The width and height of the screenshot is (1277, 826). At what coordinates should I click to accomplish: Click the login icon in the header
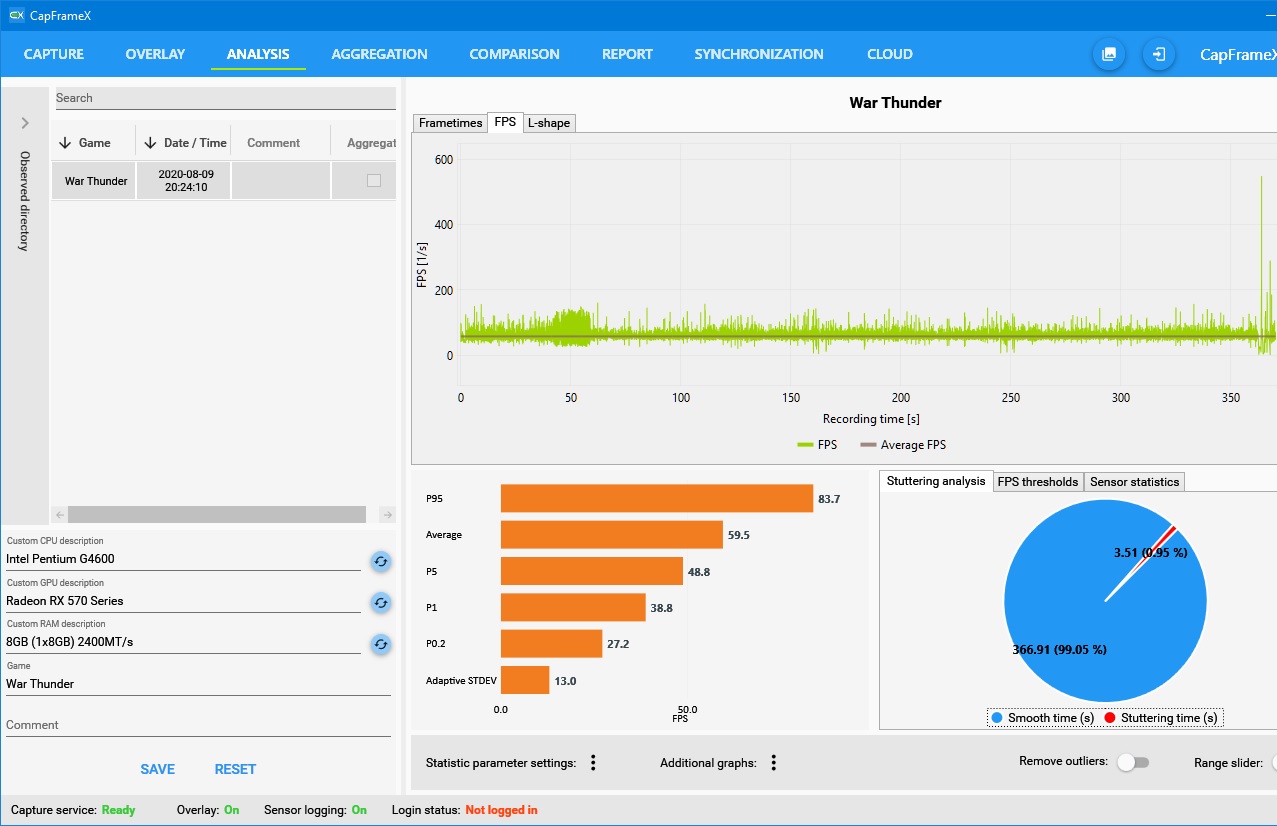1159,54
